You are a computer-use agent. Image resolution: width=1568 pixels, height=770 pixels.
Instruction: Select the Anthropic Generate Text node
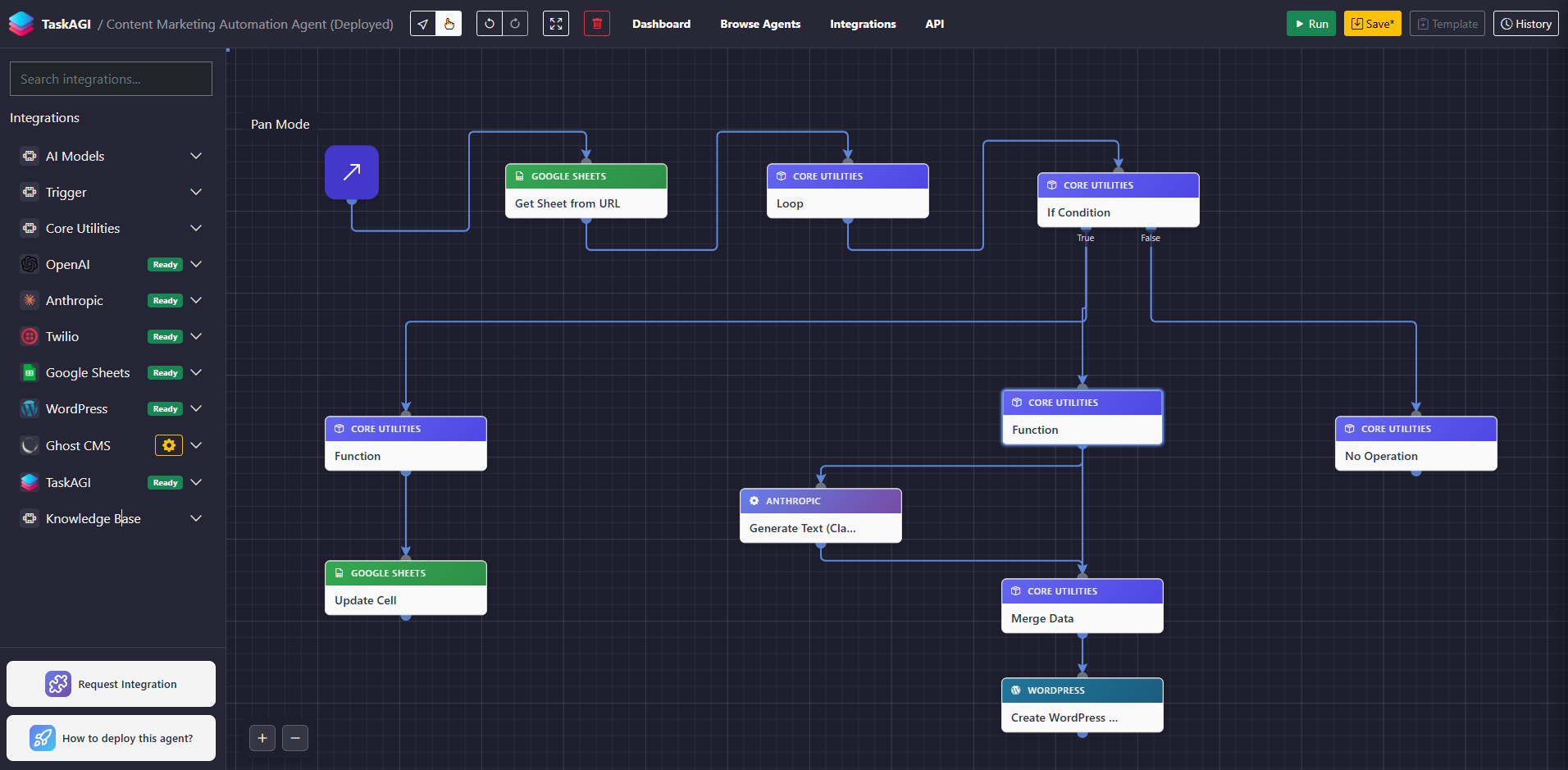coord(821,516)
